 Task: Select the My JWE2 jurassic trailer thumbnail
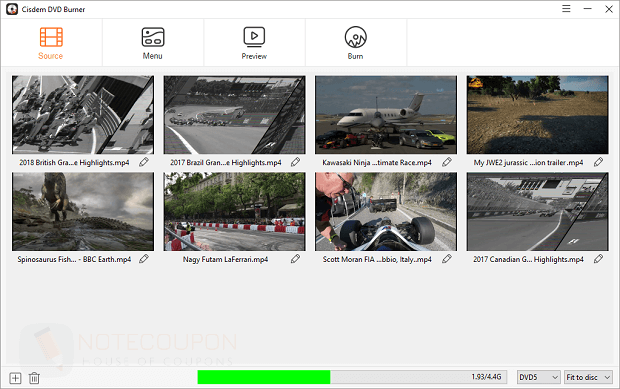pos(537,115)
